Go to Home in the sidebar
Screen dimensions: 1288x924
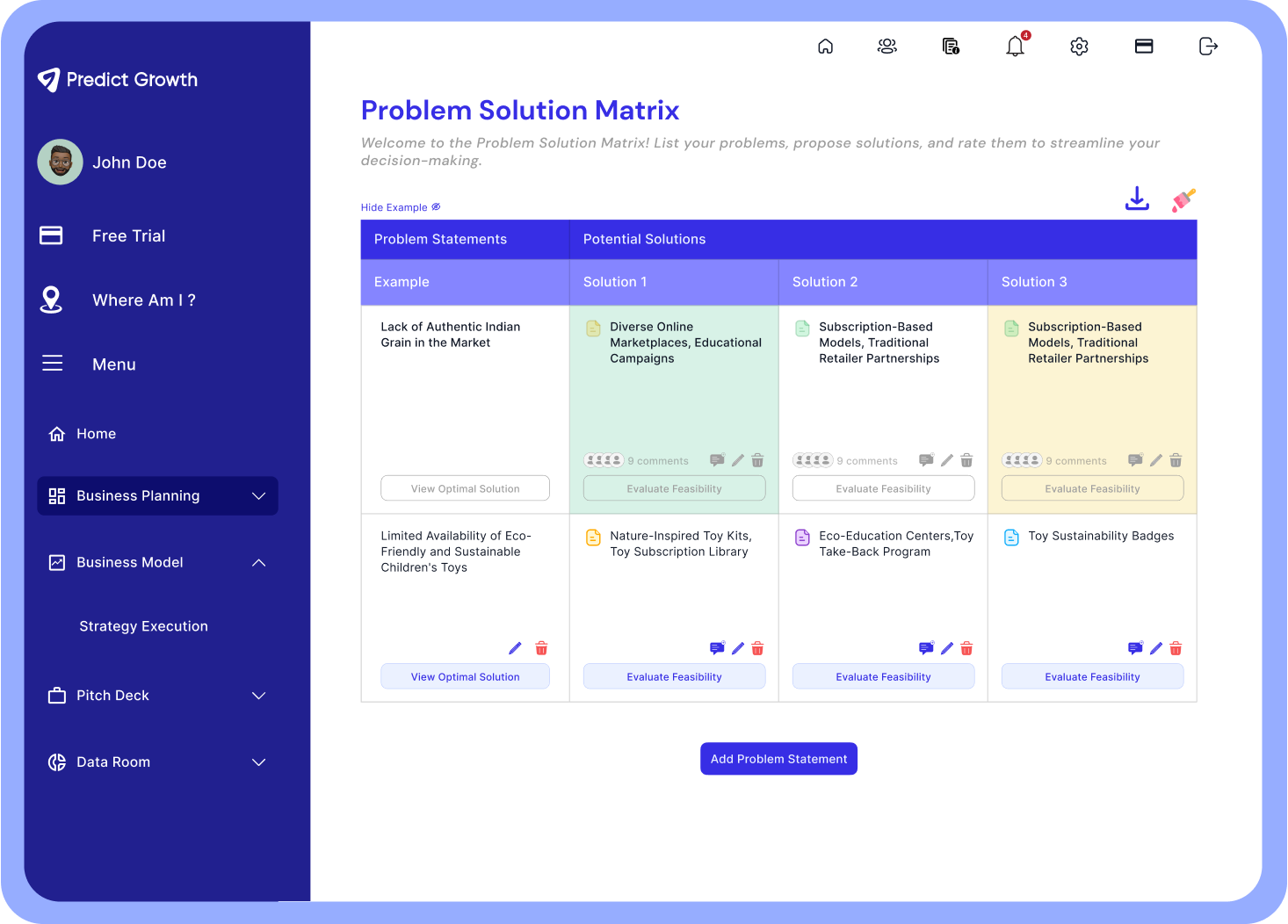click(x=96, y=434)
